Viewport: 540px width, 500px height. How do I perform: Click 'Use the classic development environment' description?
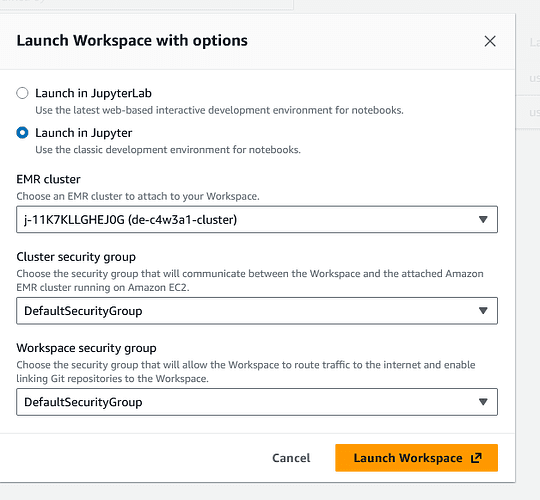(x=168, y=150)
